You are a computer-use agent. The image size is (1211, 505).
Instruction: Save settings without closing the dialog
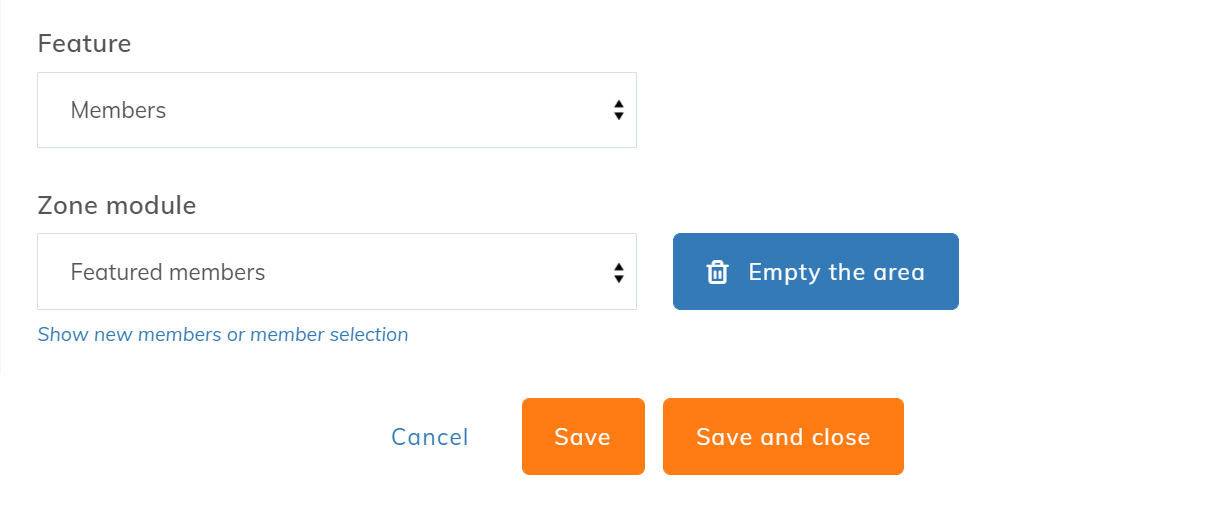[583, 437]
